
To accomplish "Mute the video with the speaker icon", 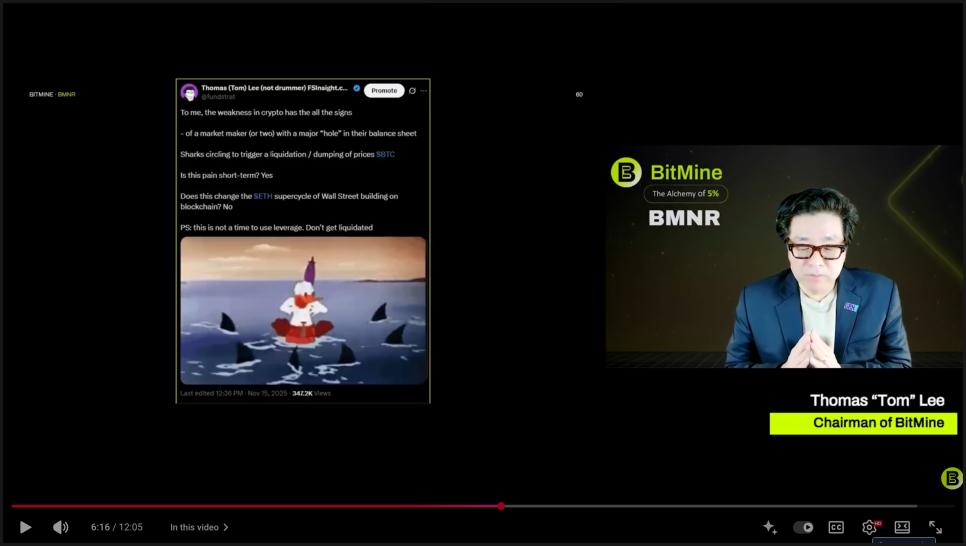I will (60, 527).
